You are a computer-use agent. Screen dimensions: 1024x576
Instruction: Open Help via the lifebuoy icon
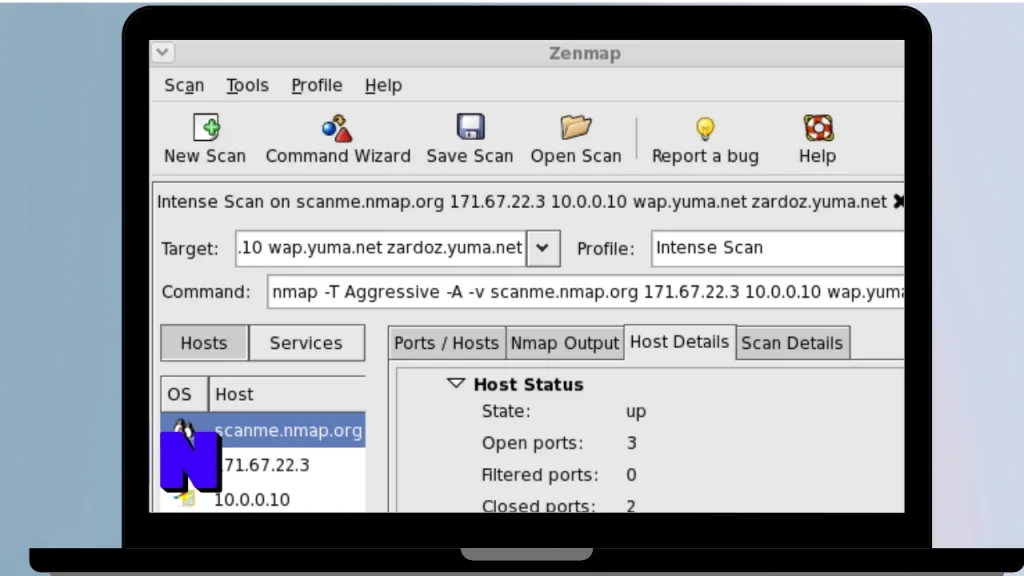tap(818, 127)
